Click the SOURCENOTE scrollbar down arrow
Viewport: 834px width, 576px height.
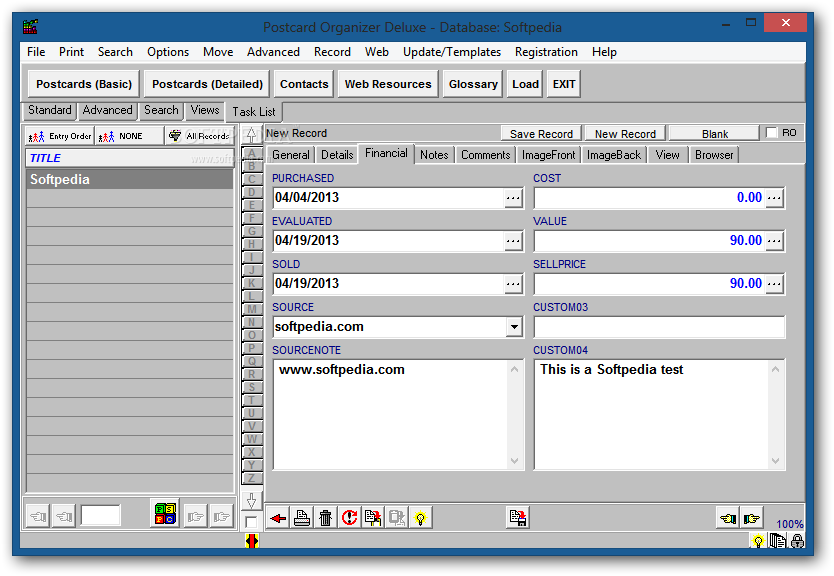click(514, 461)
